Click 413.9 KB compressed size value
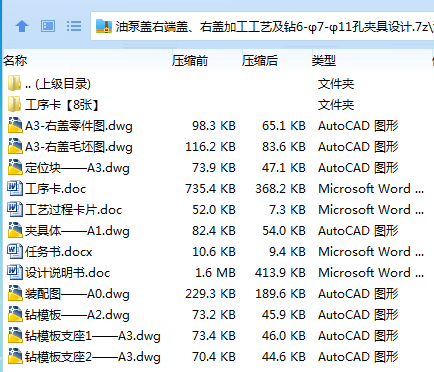 [280, 273]
